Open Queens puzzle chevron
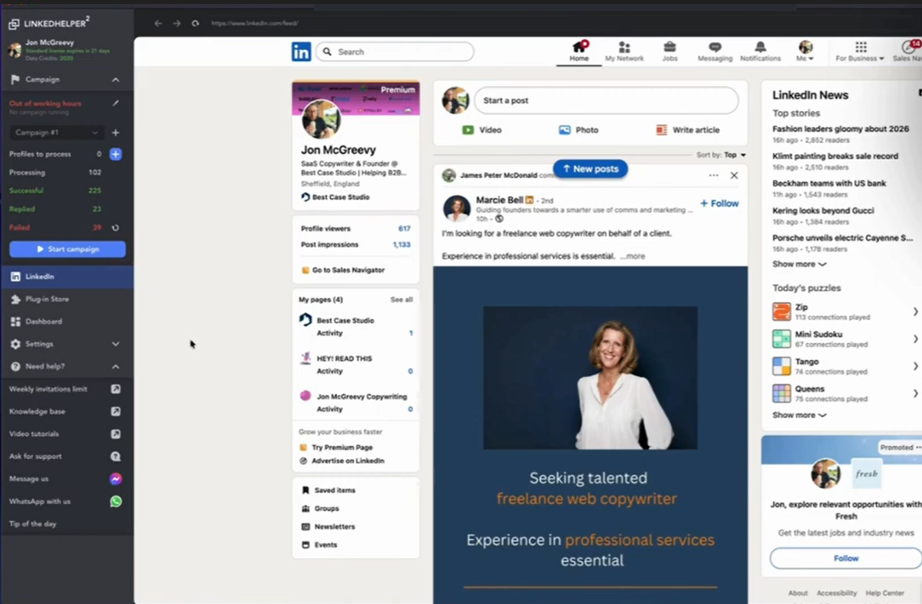The width and height of the screenshot is (922, 604). (x=916, y=393)
